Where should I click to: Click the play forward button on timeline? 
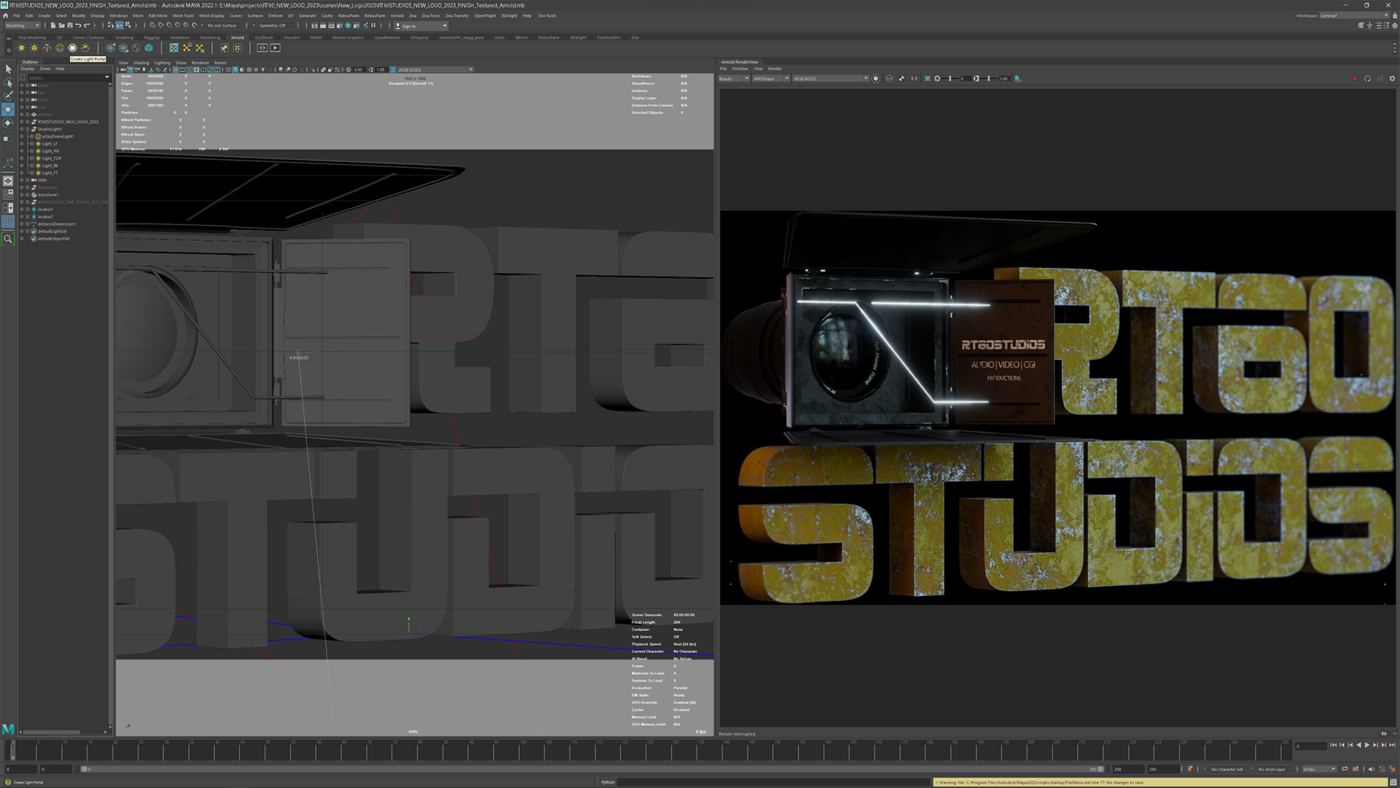click(1367, 745)
